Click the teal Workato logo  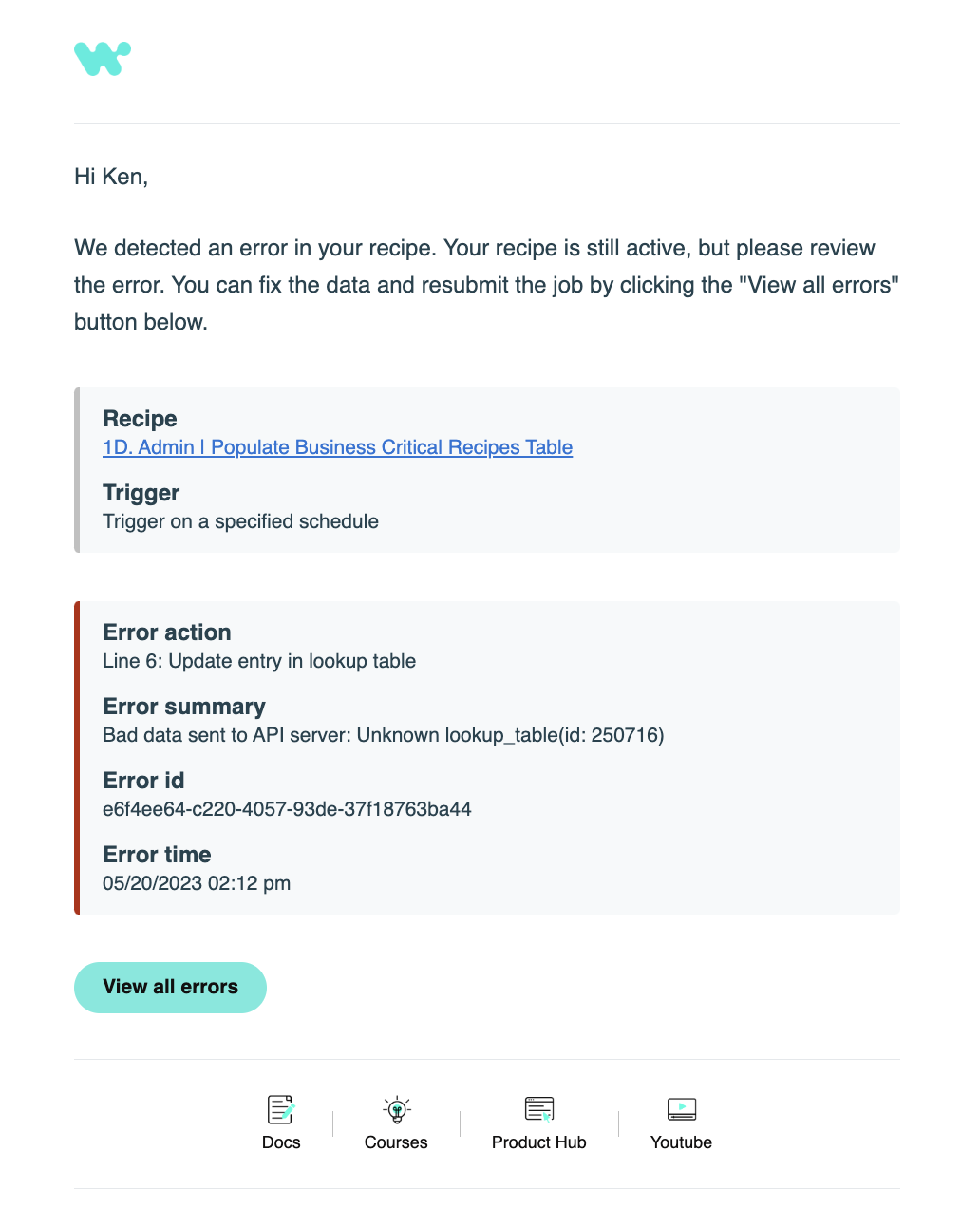click(x=102, y=58)
